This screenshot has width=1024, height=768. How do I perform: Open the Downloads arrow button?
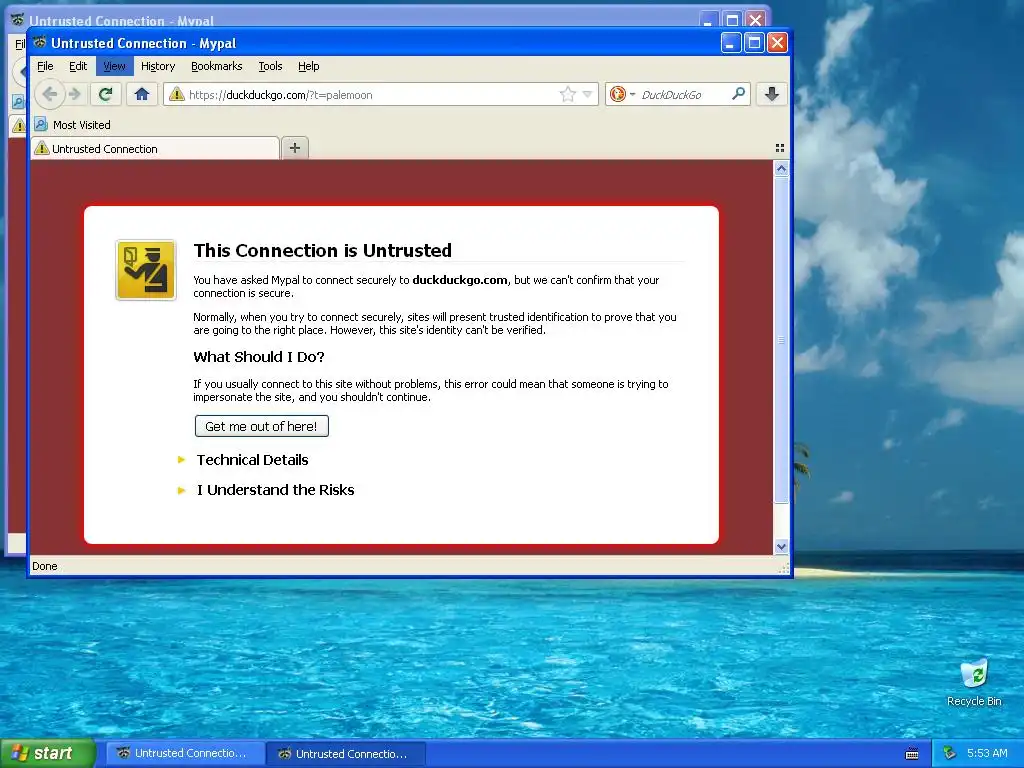coord(771,95)
